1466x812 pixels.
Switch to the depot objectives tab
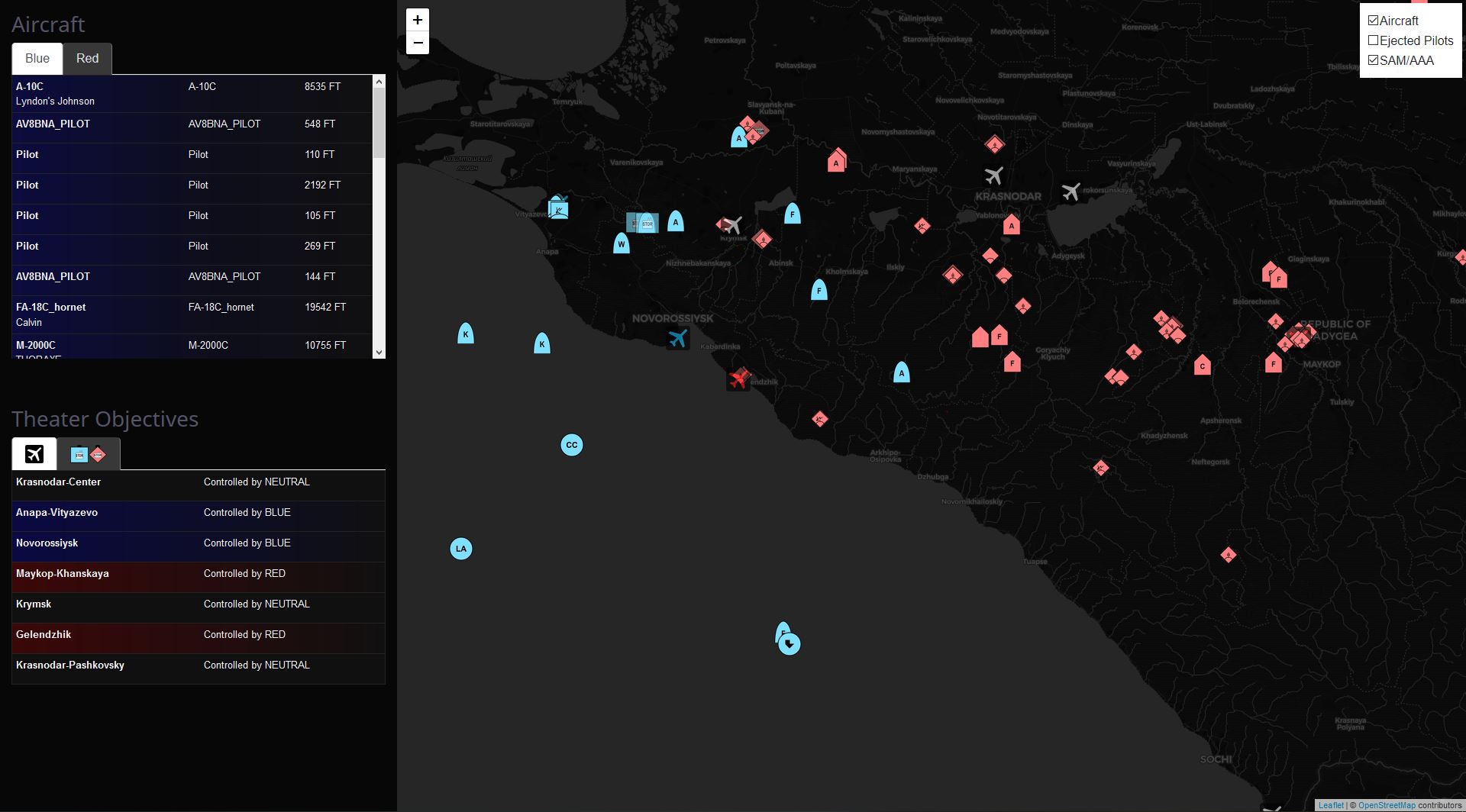pos(88,454)
